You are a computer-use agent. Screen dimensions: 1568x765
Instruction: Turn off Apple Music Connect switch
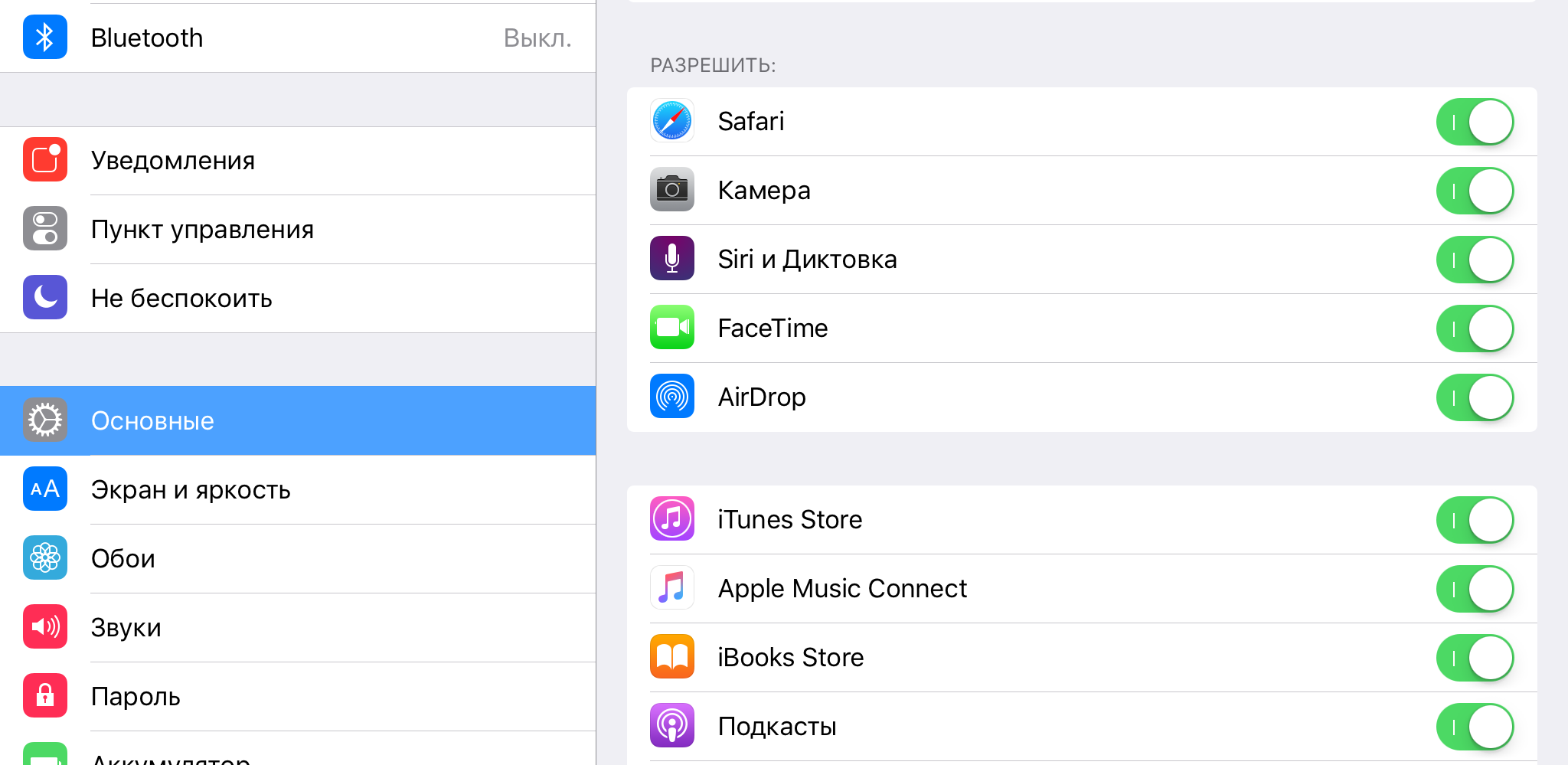click(1475, 589)
